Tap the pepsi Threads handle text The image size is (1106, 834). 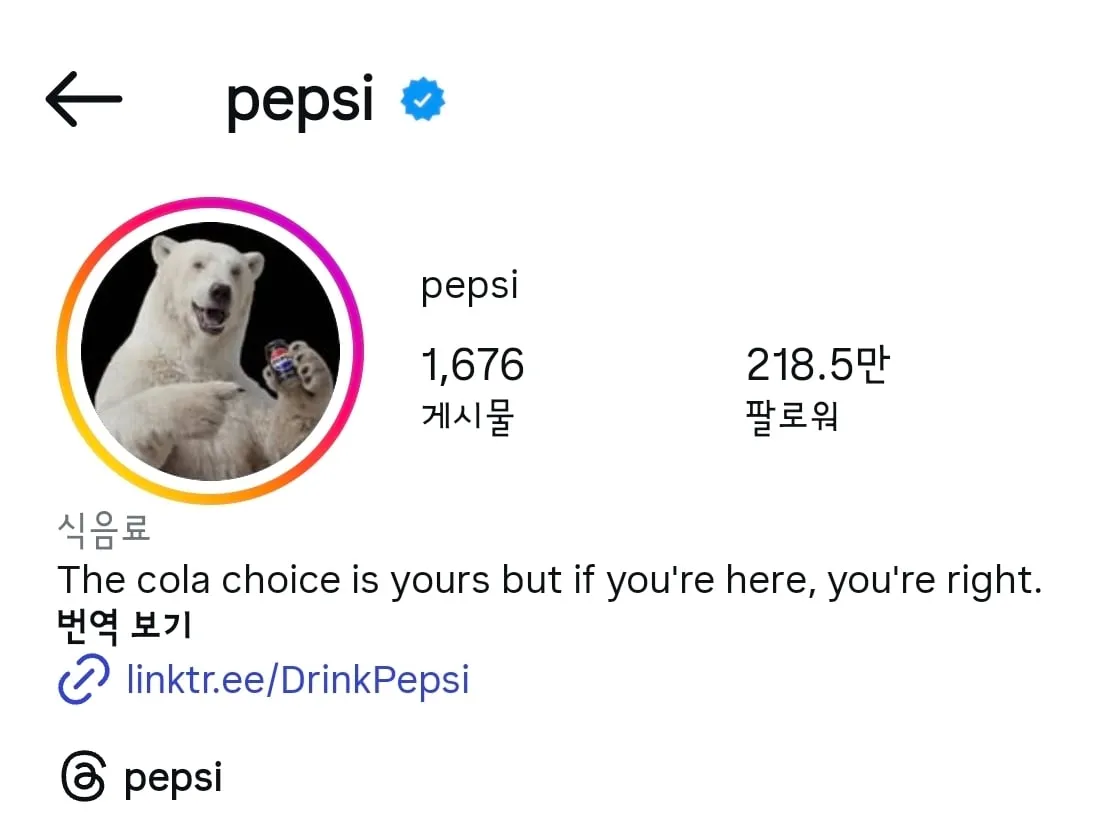172,776
